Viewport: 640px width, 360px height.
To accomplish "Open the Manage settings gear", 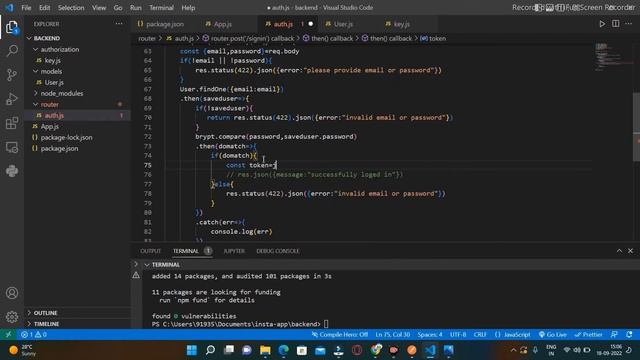I will click(x=12, y=317).
